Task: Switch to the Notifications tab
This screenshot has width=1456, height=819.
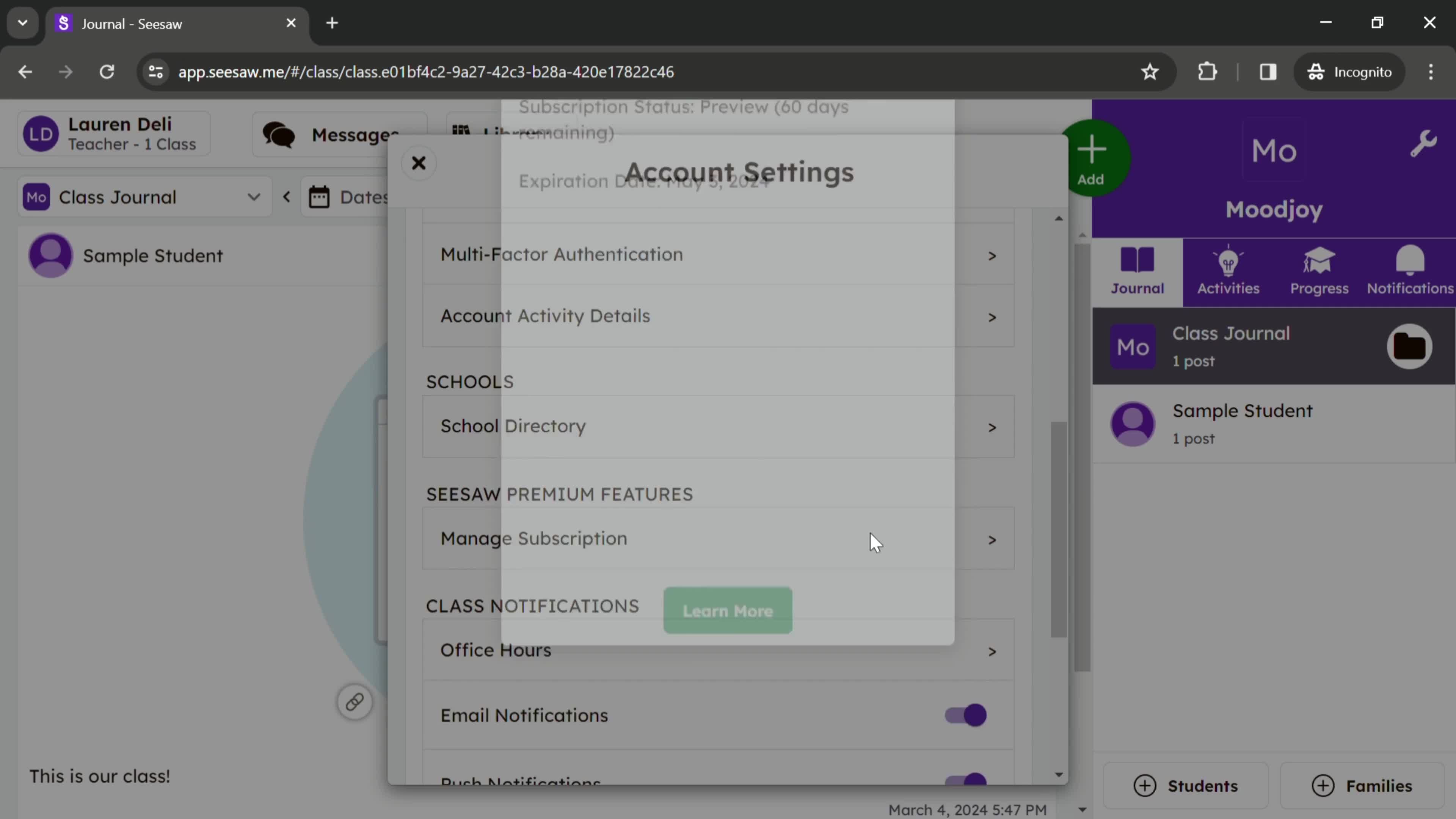Action: [x=1410, y=272]
